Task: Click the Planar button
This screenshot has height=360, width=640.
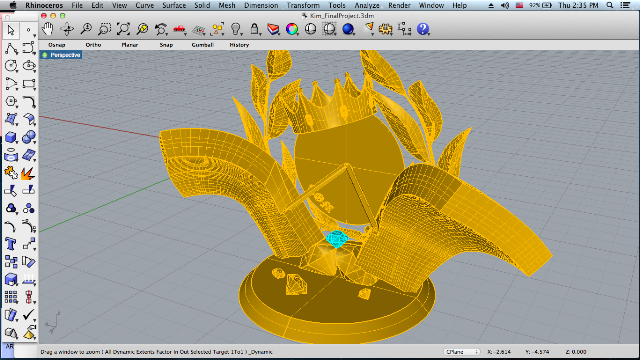Action: click(x=129, y=45)
